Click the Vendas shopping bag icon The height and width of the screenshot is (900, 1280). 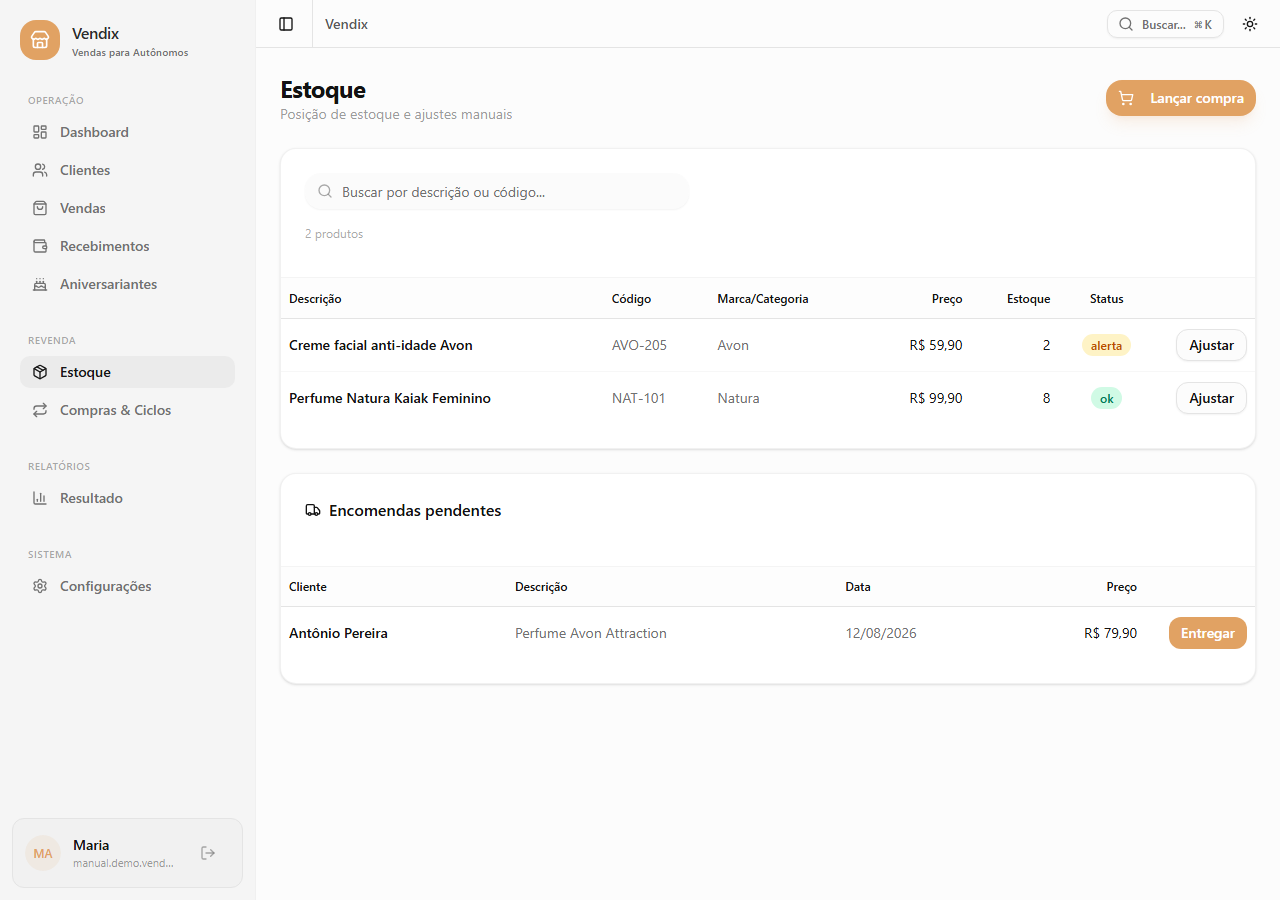pyautogui.click(x=40, y=208)
